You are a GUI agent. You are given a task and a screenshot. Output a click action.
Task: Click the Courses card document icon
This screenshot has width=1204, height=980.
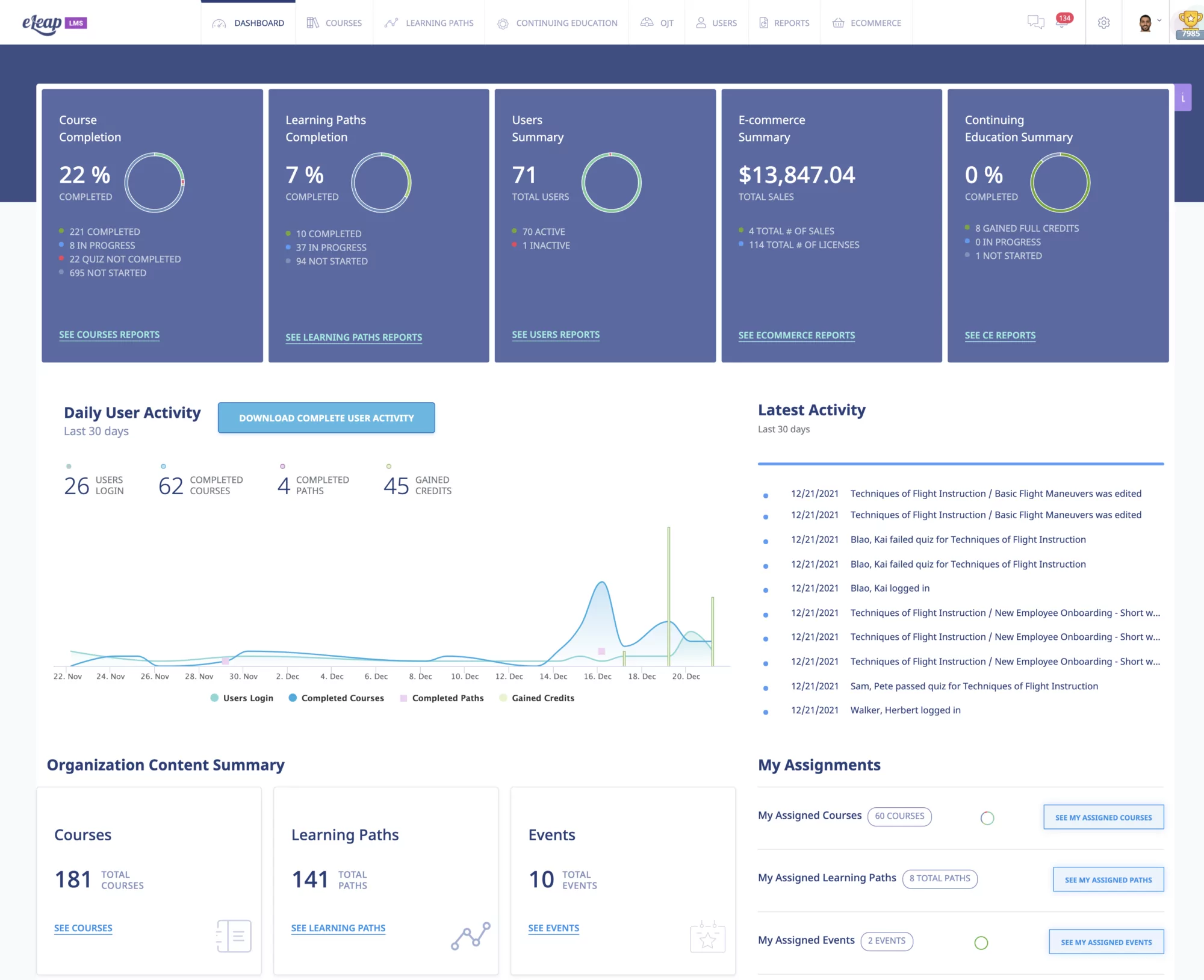pyautogui.click(x=234, y=936)
